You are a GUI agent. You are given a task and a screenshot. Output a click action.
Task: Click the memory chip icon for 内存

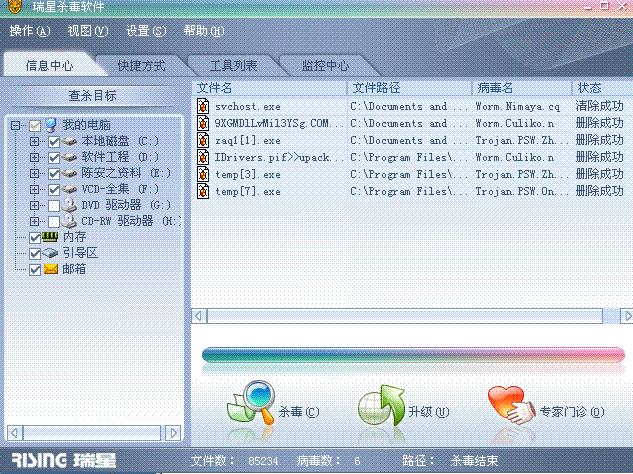[50, 237]
